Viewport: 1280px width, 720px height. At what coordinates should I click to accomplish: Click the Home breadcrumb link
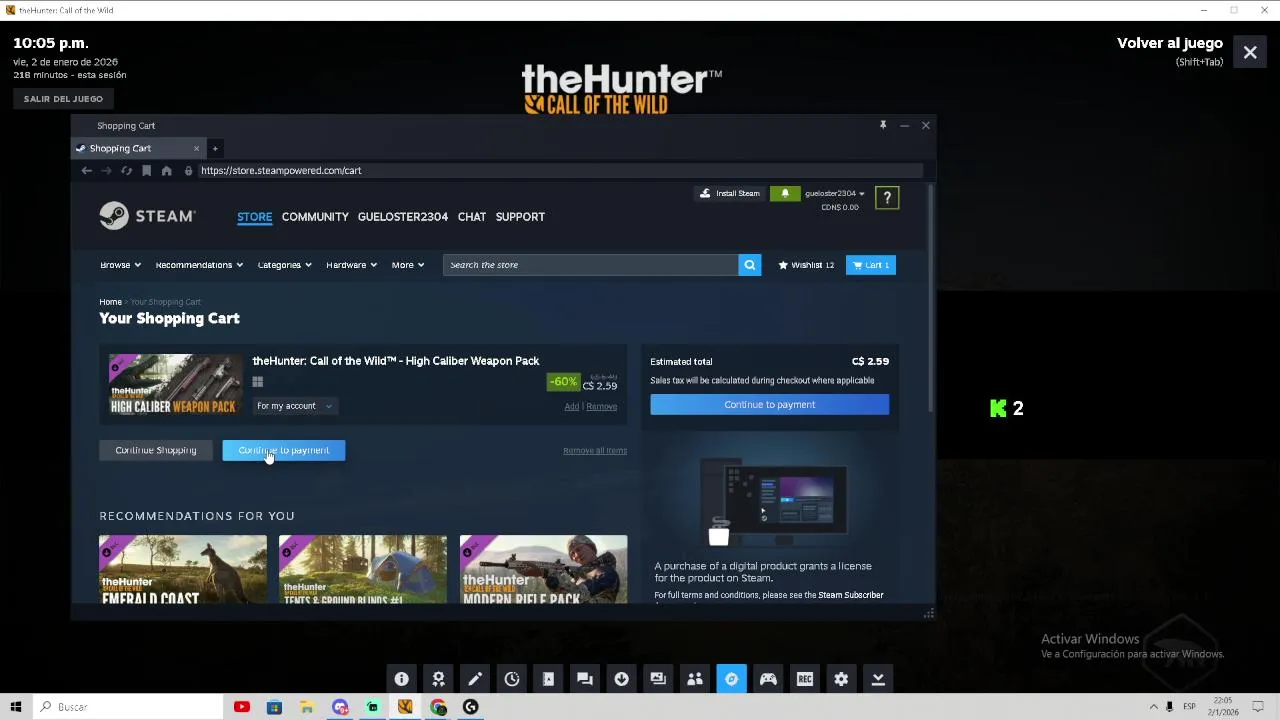(110, 302)
